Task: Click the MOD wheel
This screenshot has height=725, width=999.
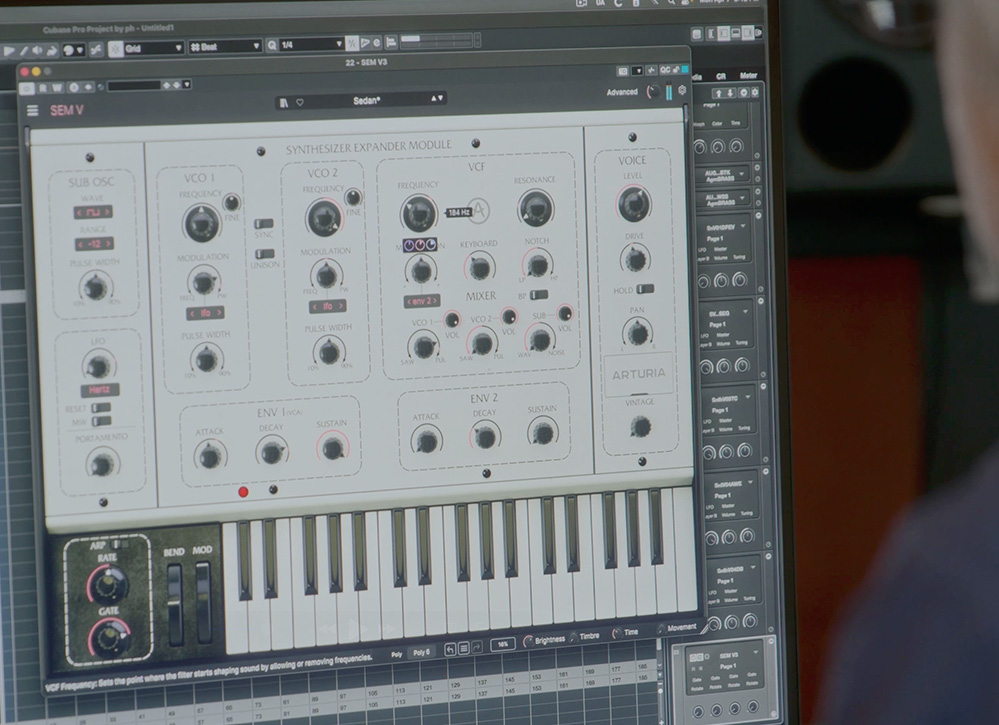Action: tap(203, 602)
